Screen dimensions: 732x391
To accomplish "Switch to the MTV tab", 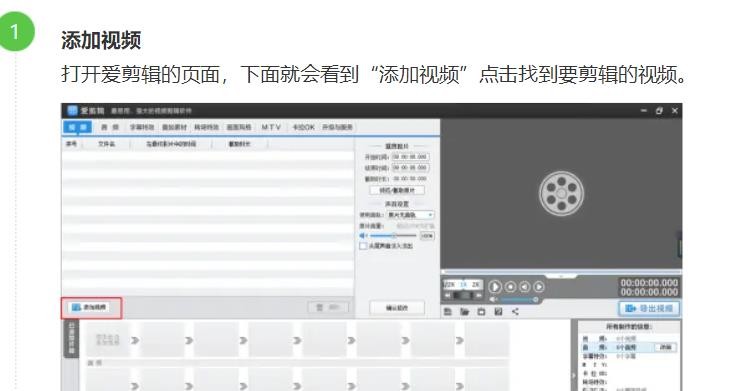I will tap(271, 127).
